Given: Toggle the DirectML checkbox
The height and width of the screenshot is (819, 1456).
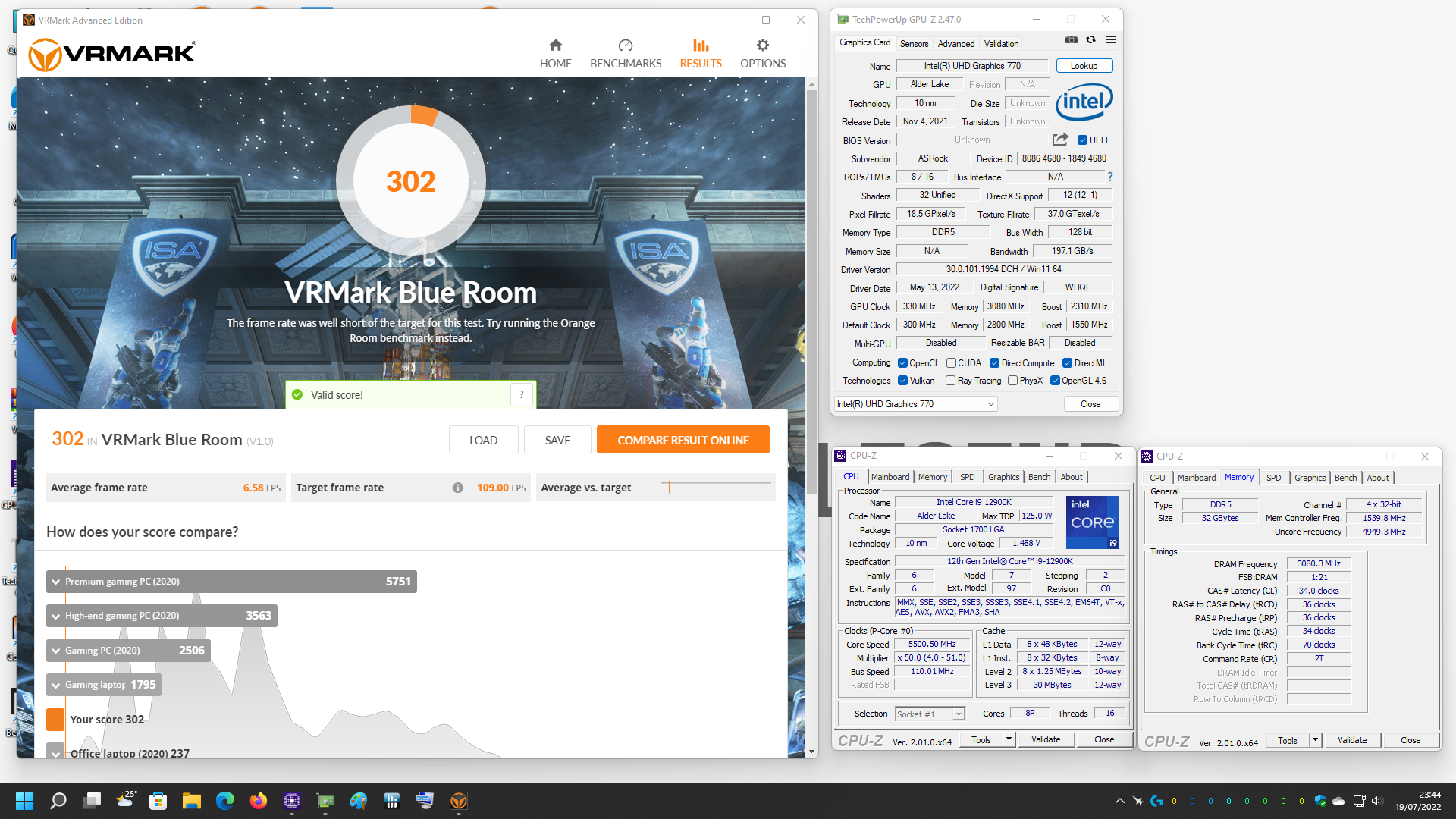Looking at the screenshot, I should coord(1067,363).
